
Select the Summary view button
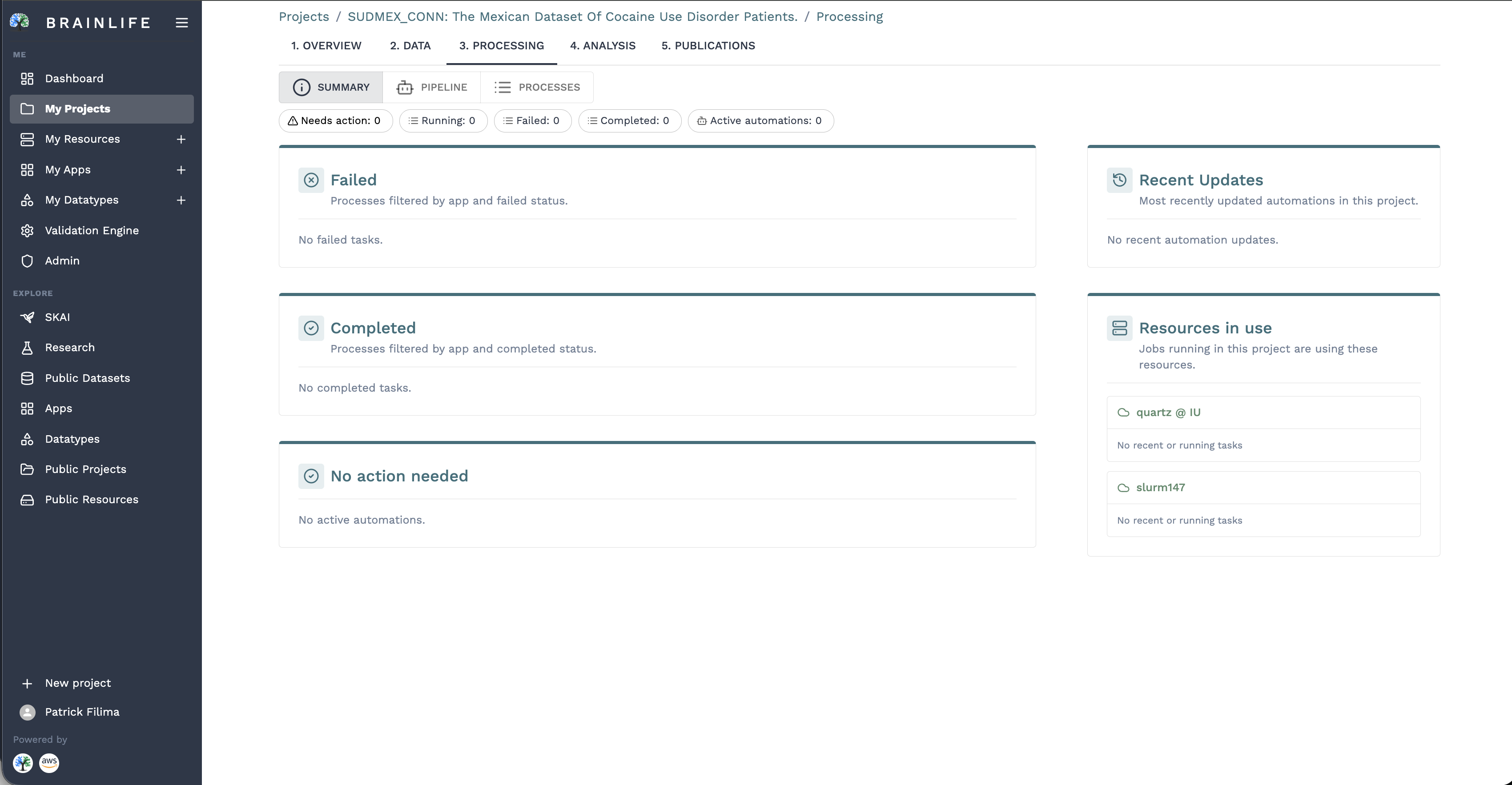(331, 88)
